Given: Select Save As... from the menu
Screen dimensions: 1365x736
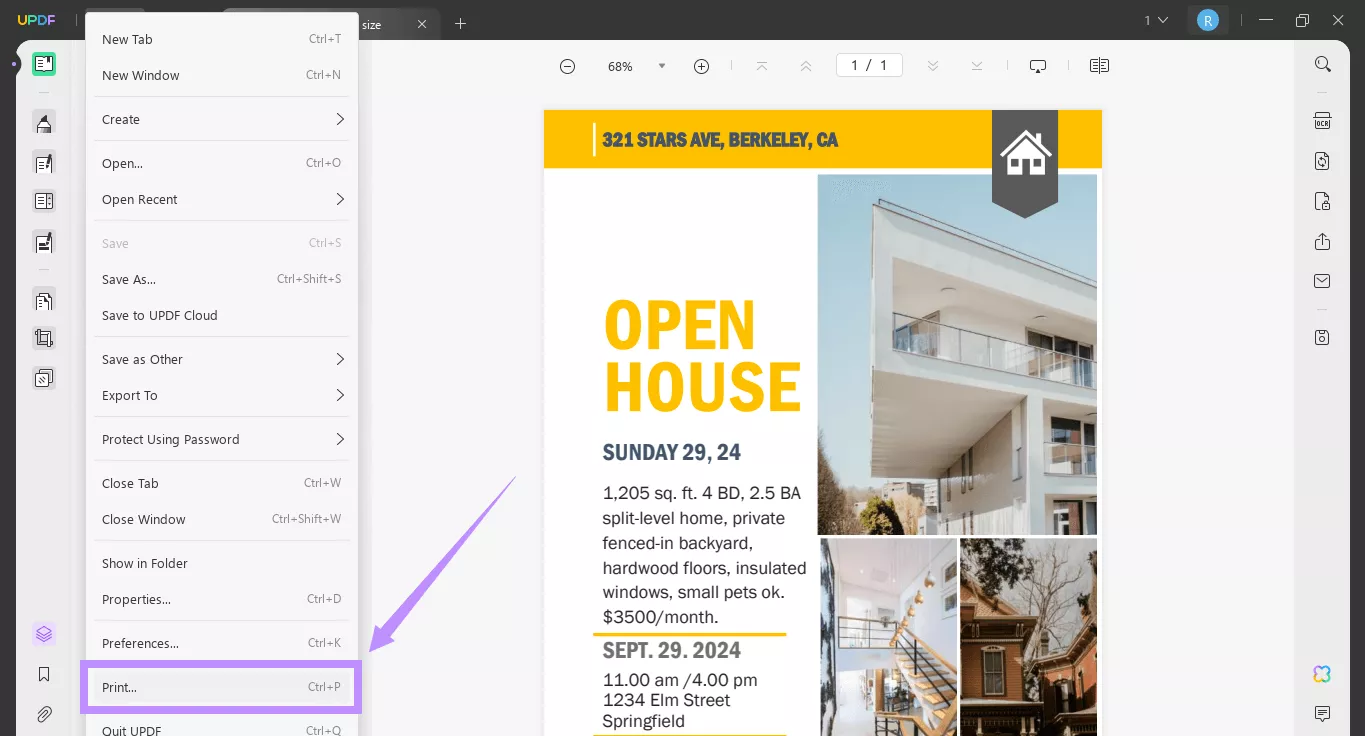Looking at the screenshot, I should click(222, 279).
